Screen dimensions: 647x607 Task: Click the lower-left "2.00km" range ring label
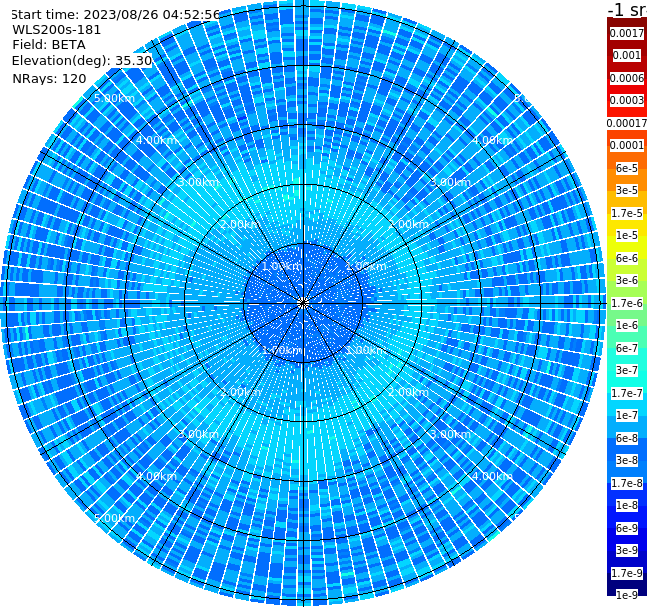tap(240, 392)
